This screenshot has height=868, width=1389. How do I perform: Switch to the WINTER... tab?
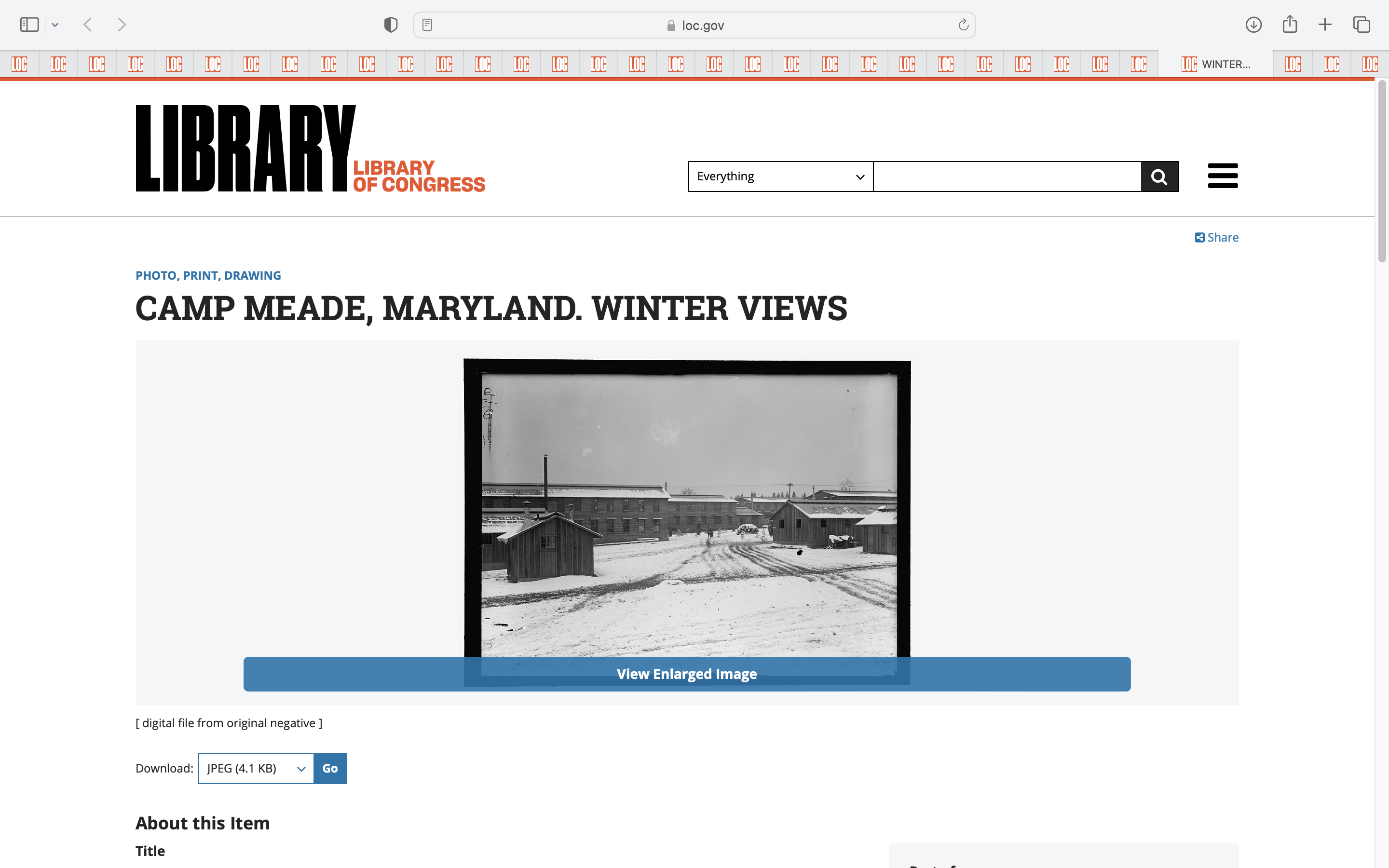[x=1216, y=64]
